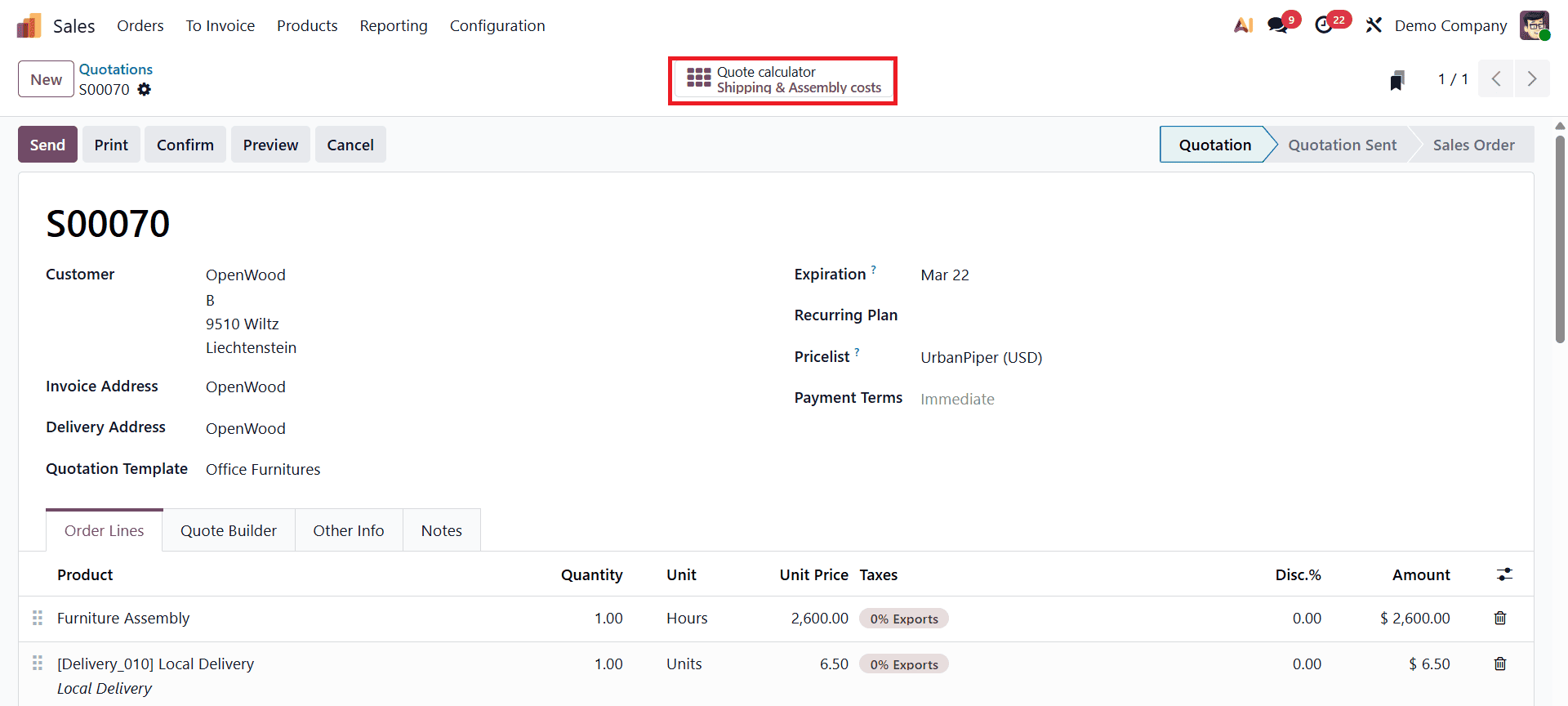This screenshot has width=1568, height=706.
Task: Click the 6.50 unit price cell
Action: coord(834,664)
